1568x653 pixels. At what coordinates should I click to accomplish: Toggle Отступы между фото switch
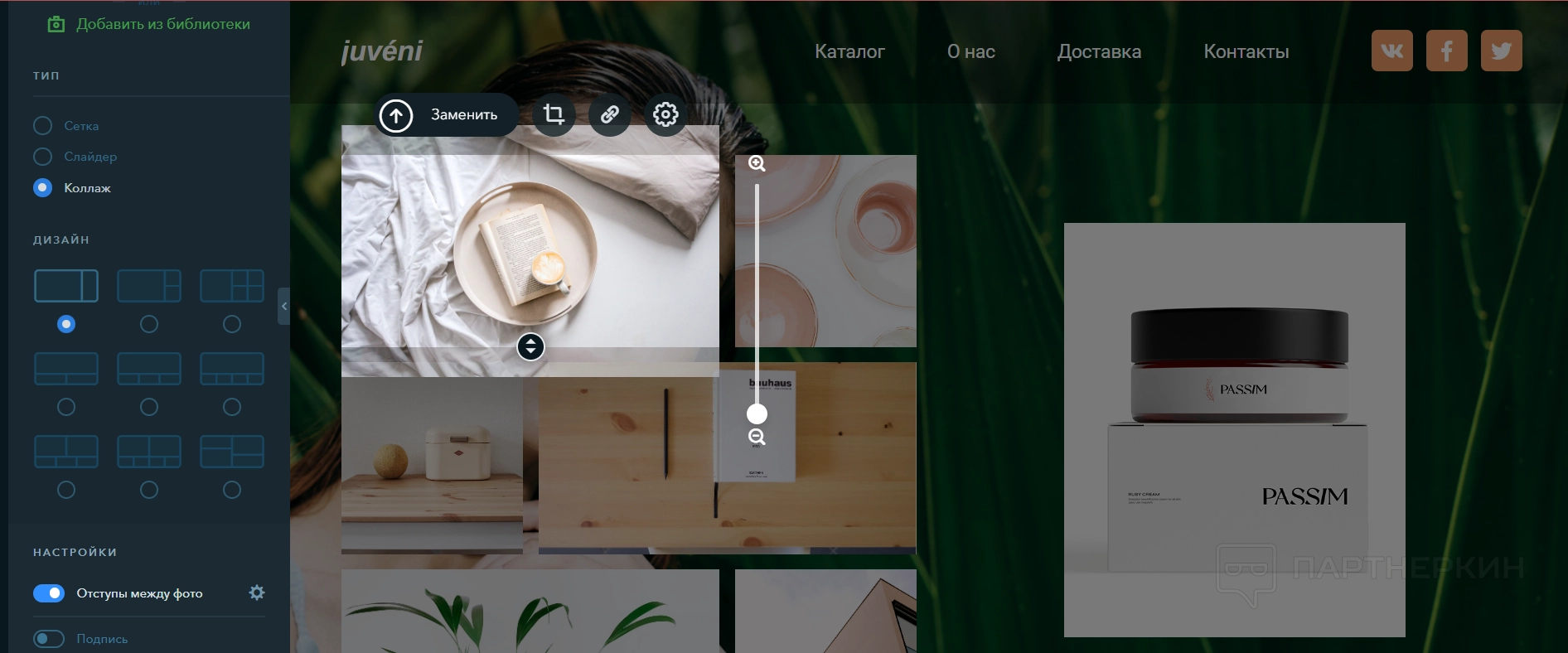tap(49, 593)
